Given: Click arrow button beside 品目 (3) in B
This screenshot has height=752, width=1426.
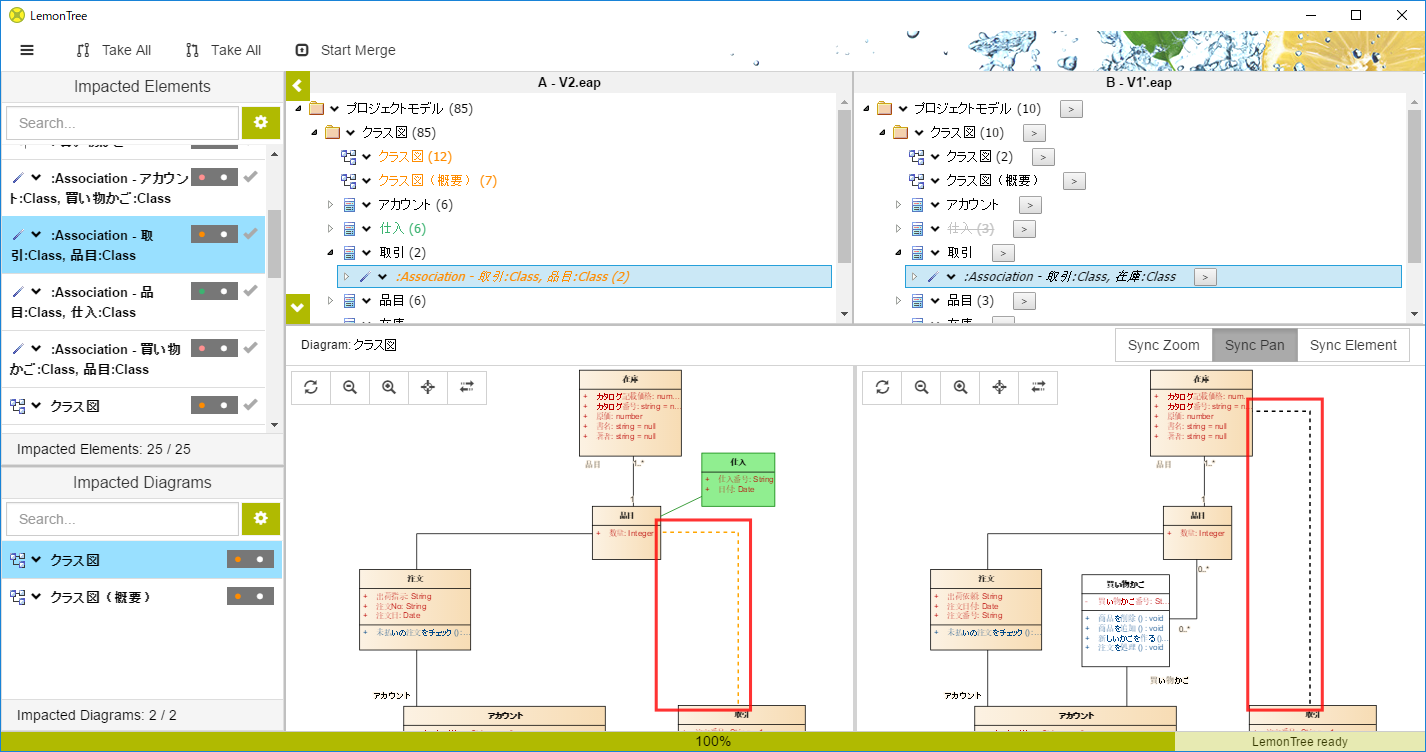Looking at the screenshot, I should (x=1024, y=301).
